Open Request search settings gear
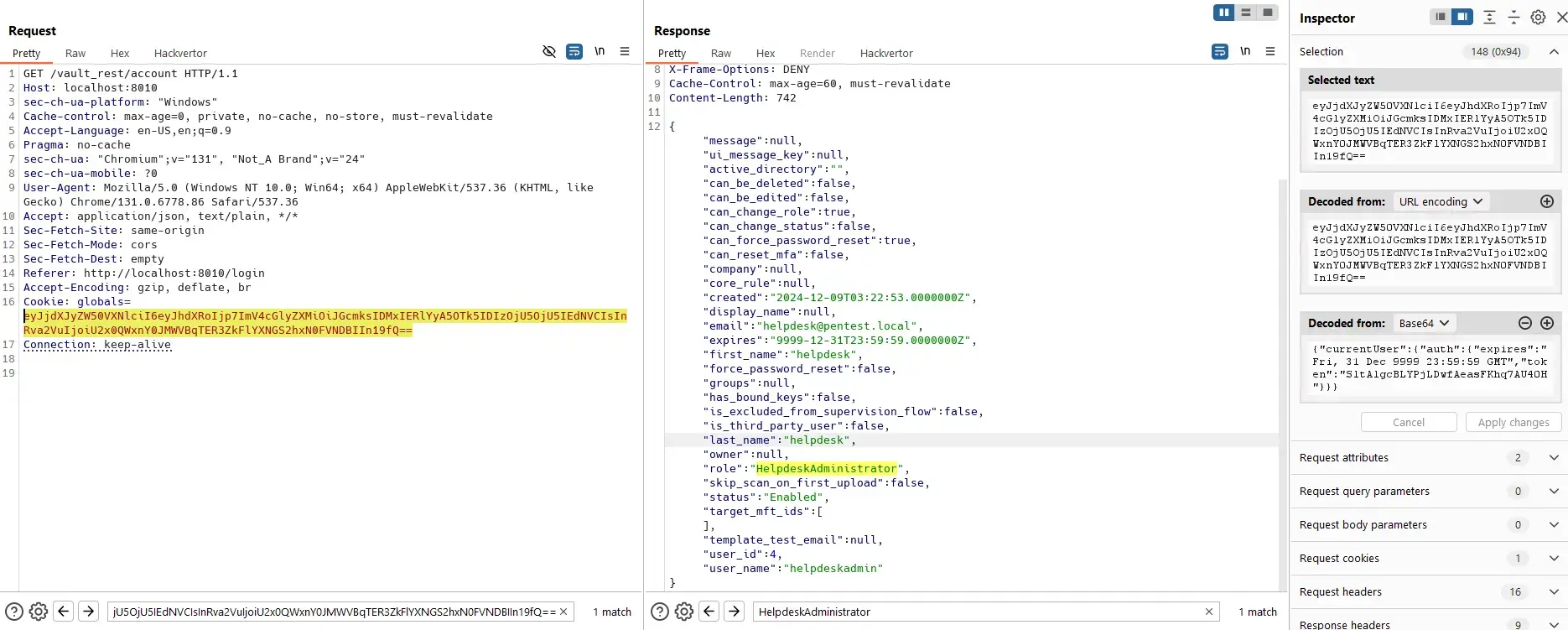1568x630 pixels. point(39,612)
